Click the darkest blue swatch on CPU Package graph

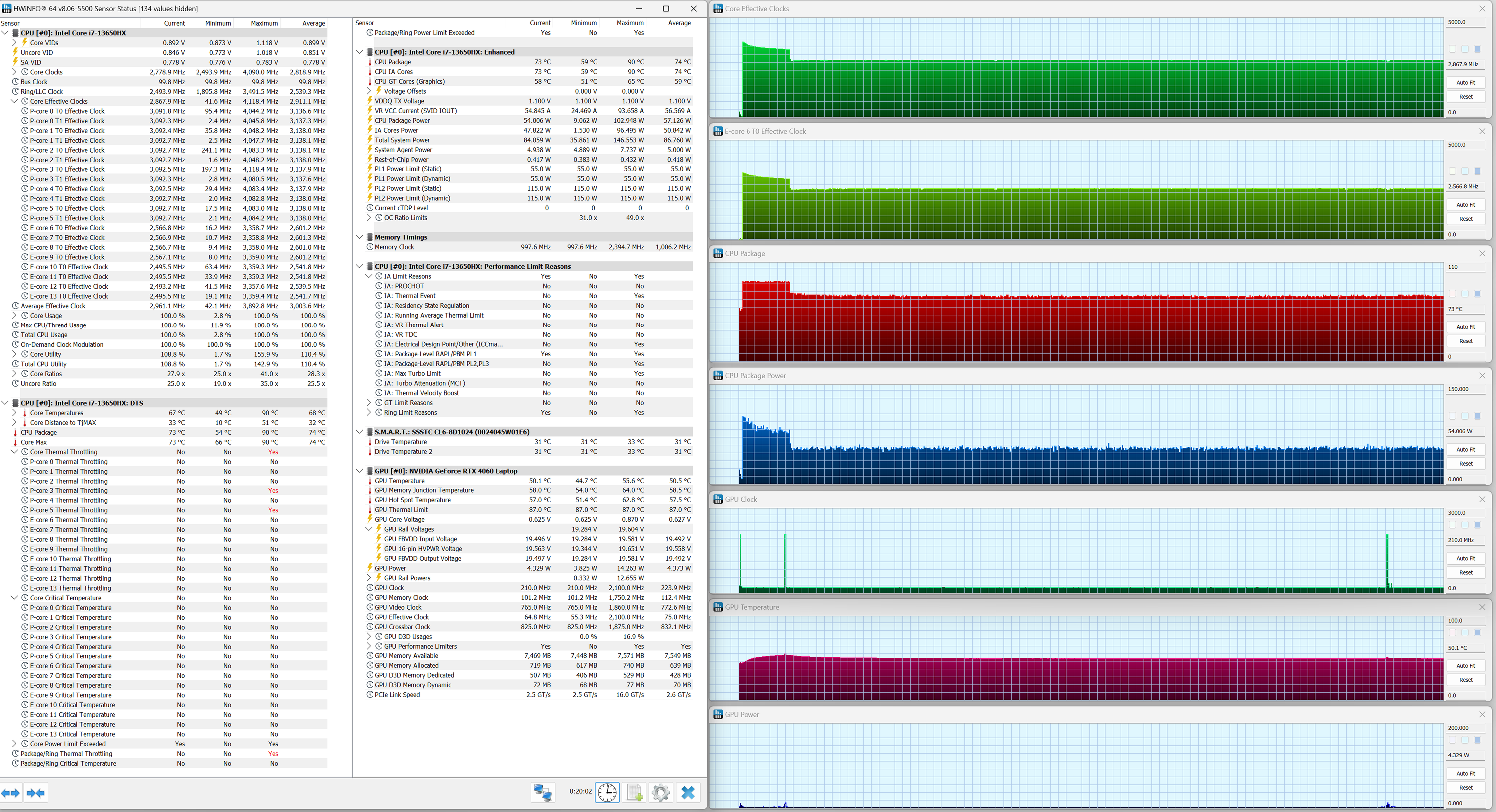tap(1478, 294)
